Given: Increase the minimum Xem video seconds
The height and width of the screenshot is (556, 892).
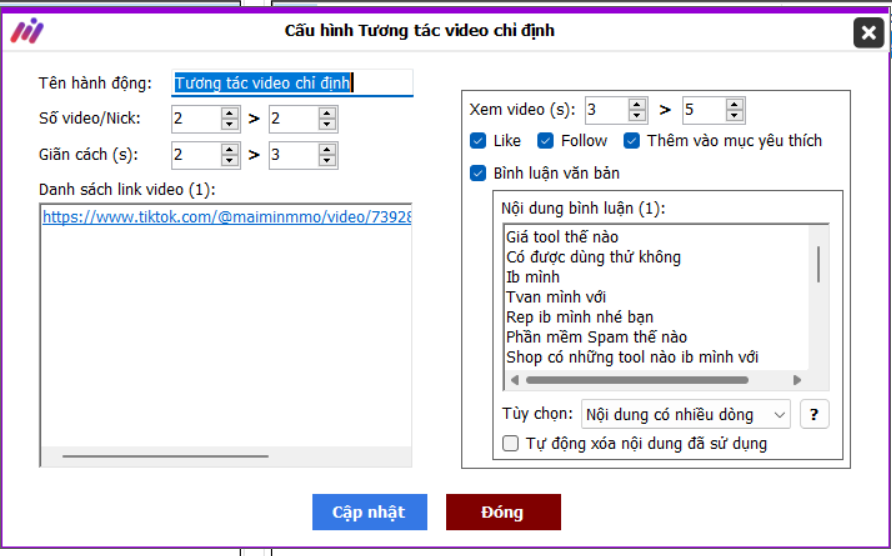Looking at the screenshot, I should 637,104.
